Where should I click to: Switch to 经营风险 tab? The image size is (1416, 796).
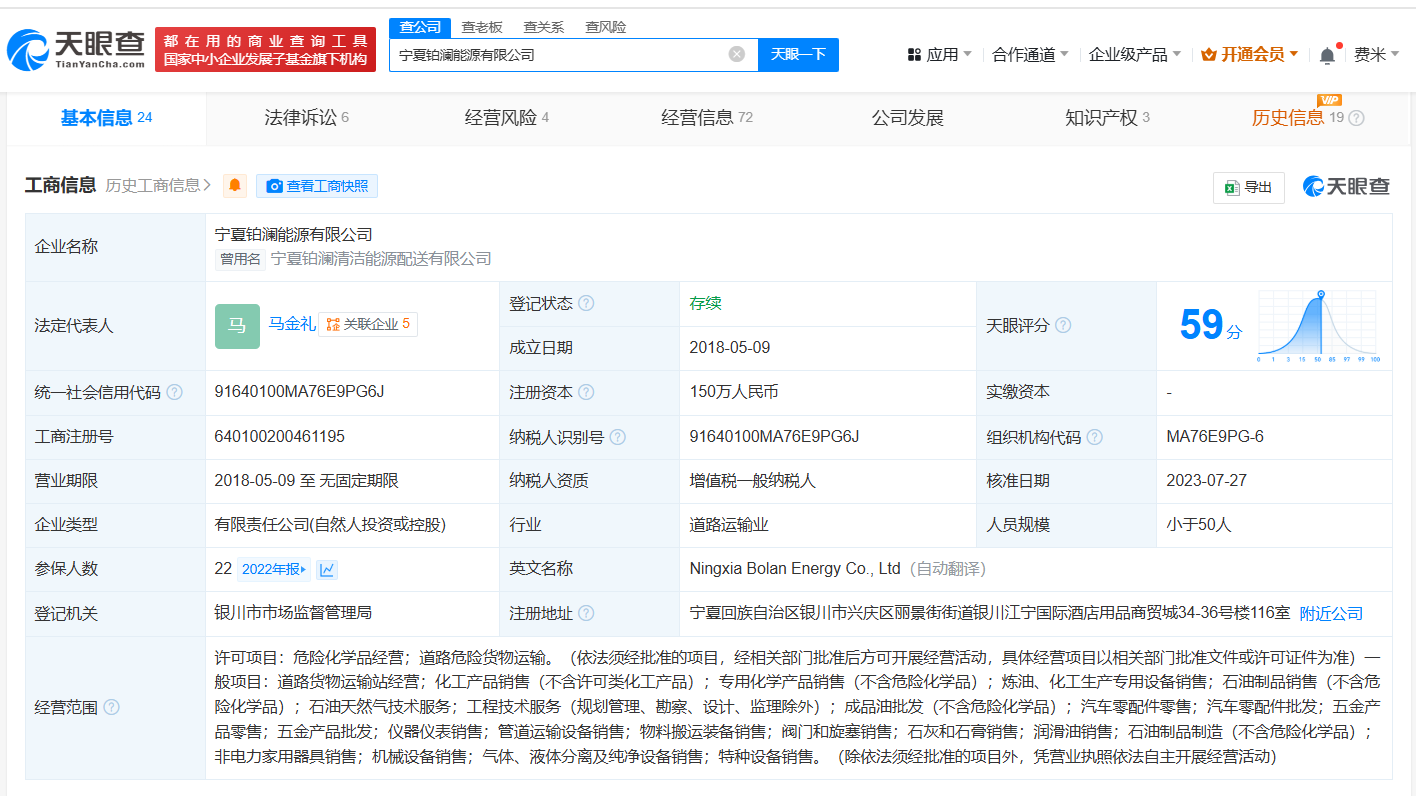[x=506, y=118]
